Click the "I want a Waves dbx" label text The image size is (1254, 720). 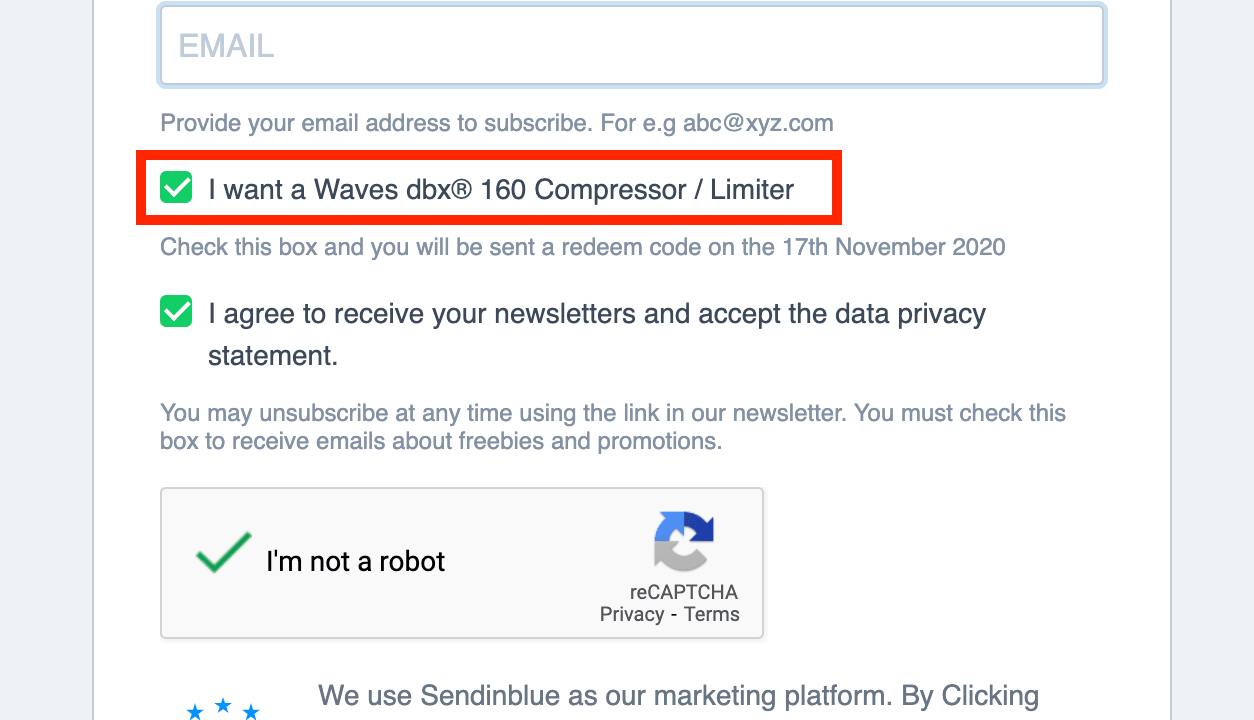[500, 189]
